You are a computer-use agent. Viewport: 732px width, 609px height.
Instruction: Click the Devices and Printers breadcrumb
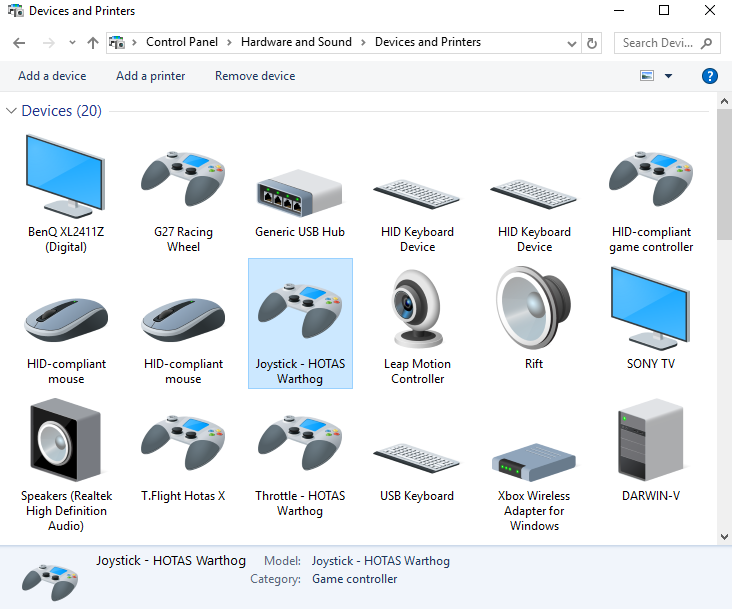coord(428,42)
